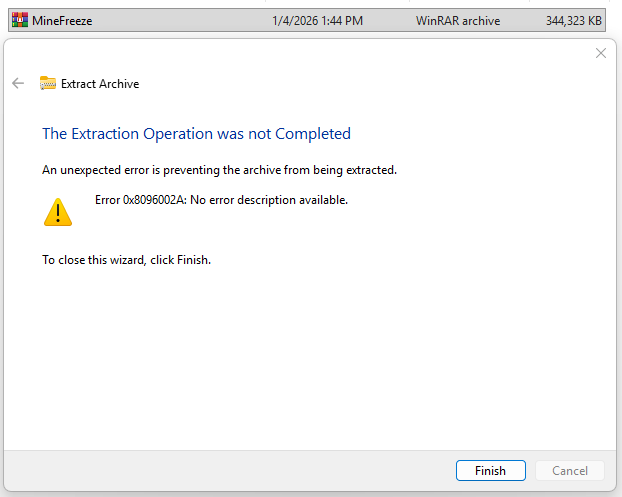Click the blue 'Extraction Operation was not Completed' heading
The height and width of the screenshot is (497, 622).
pyautogui.click(x=196, y=134)
